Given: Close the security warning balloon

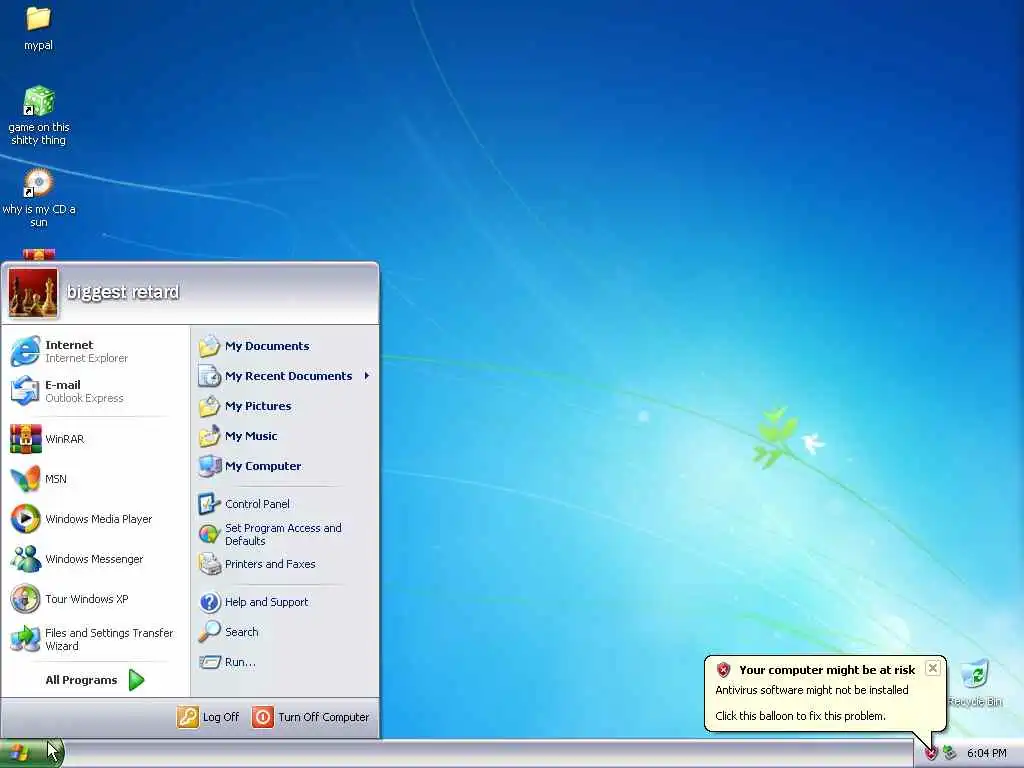Looking at the screenshot, I should [933, 668].
